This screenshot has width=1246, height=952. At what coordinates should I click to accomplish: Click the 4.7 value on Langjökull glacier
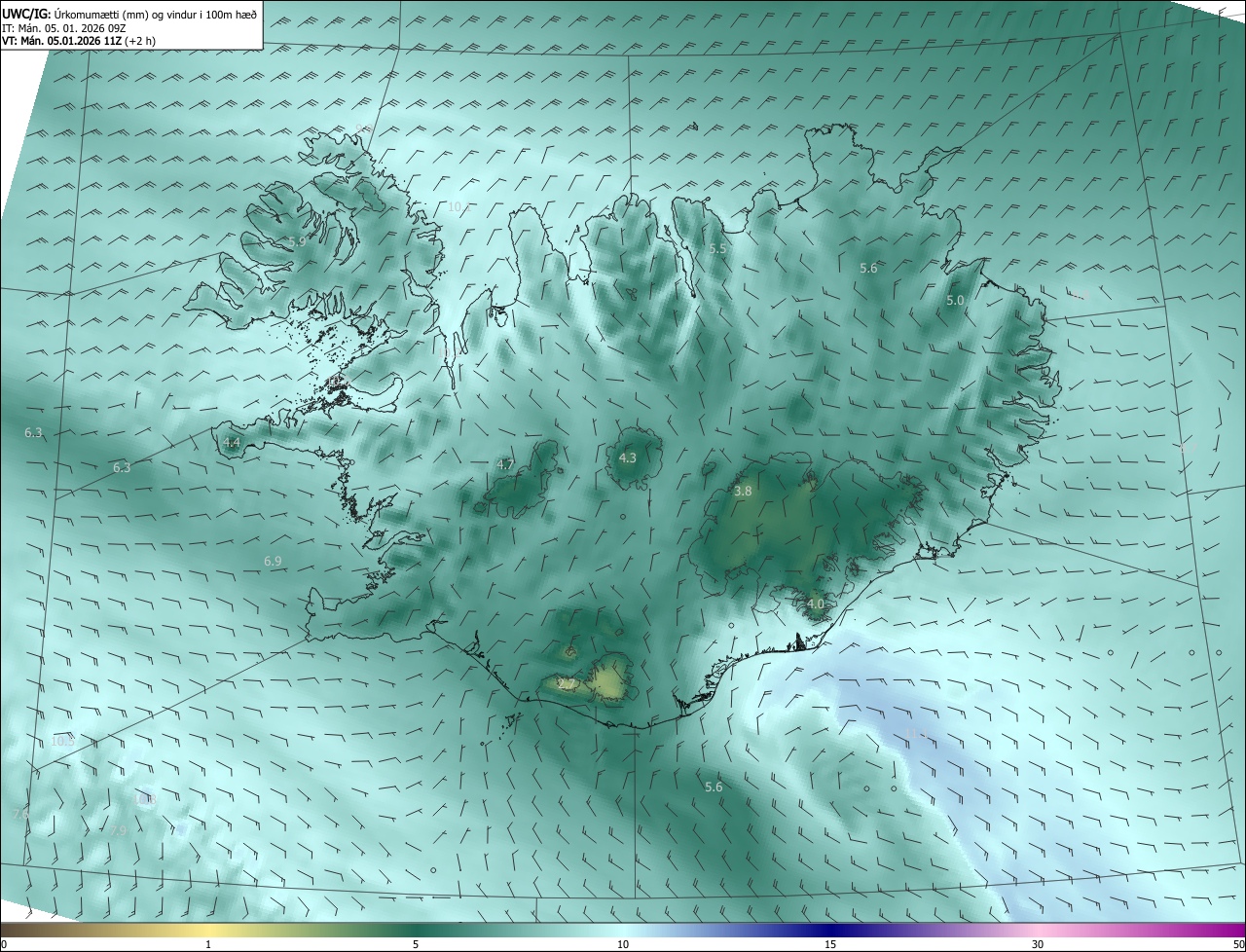coord(505,464)
